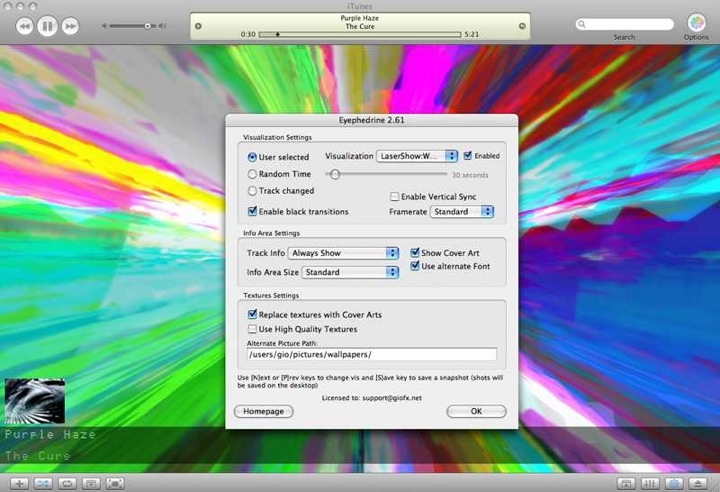
Task: Toggle shuffle button in bottom bar
Action: tap(43, 483)
